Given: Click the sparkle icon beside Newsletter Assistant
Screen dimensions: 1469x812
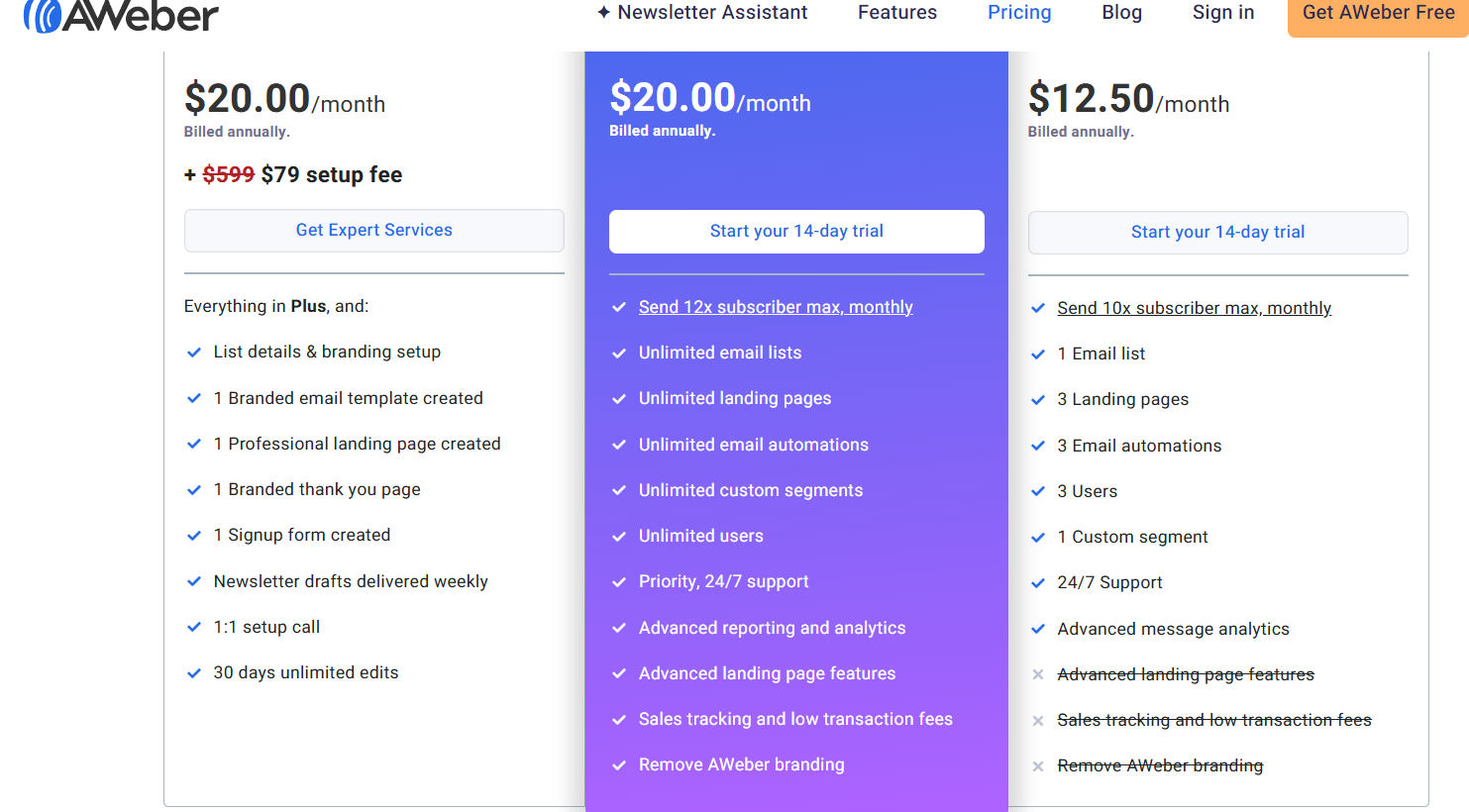Looking at the screenshot, I should point(605,12).
